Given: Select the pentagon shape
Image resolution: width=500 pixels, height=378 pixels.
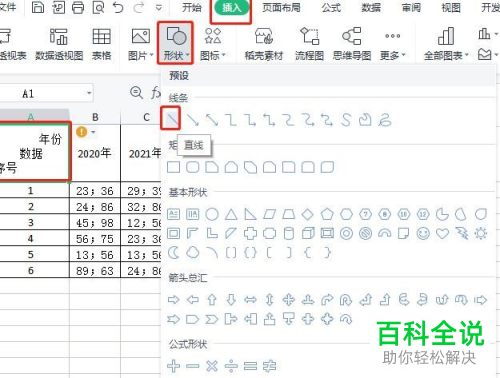Looking at the screenshot, I should (327, 214).
